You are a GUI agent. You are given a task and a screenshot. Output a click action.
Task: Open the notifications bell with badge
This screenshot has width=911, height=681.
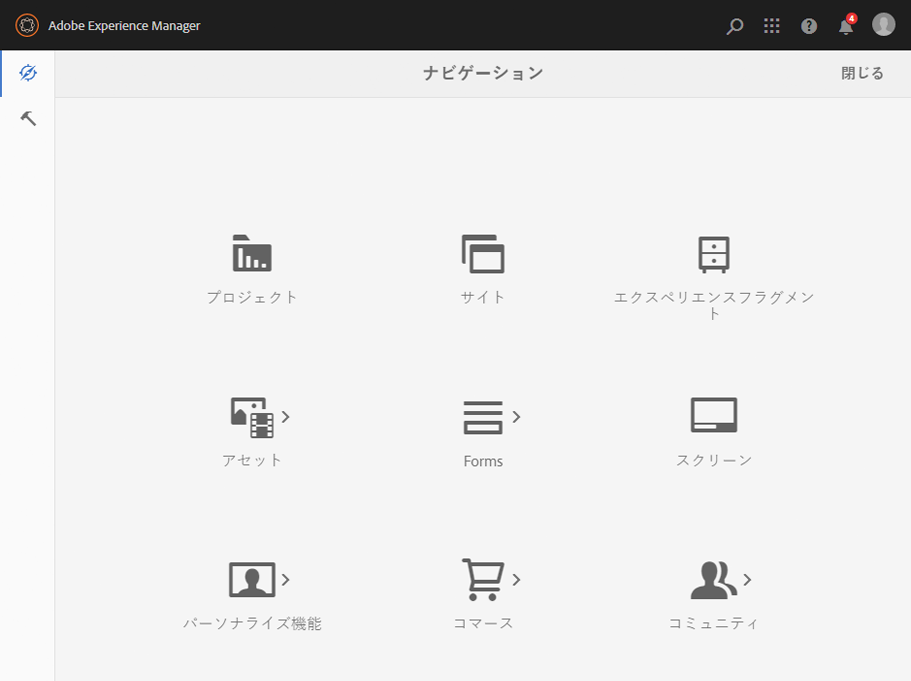point(847,25)
